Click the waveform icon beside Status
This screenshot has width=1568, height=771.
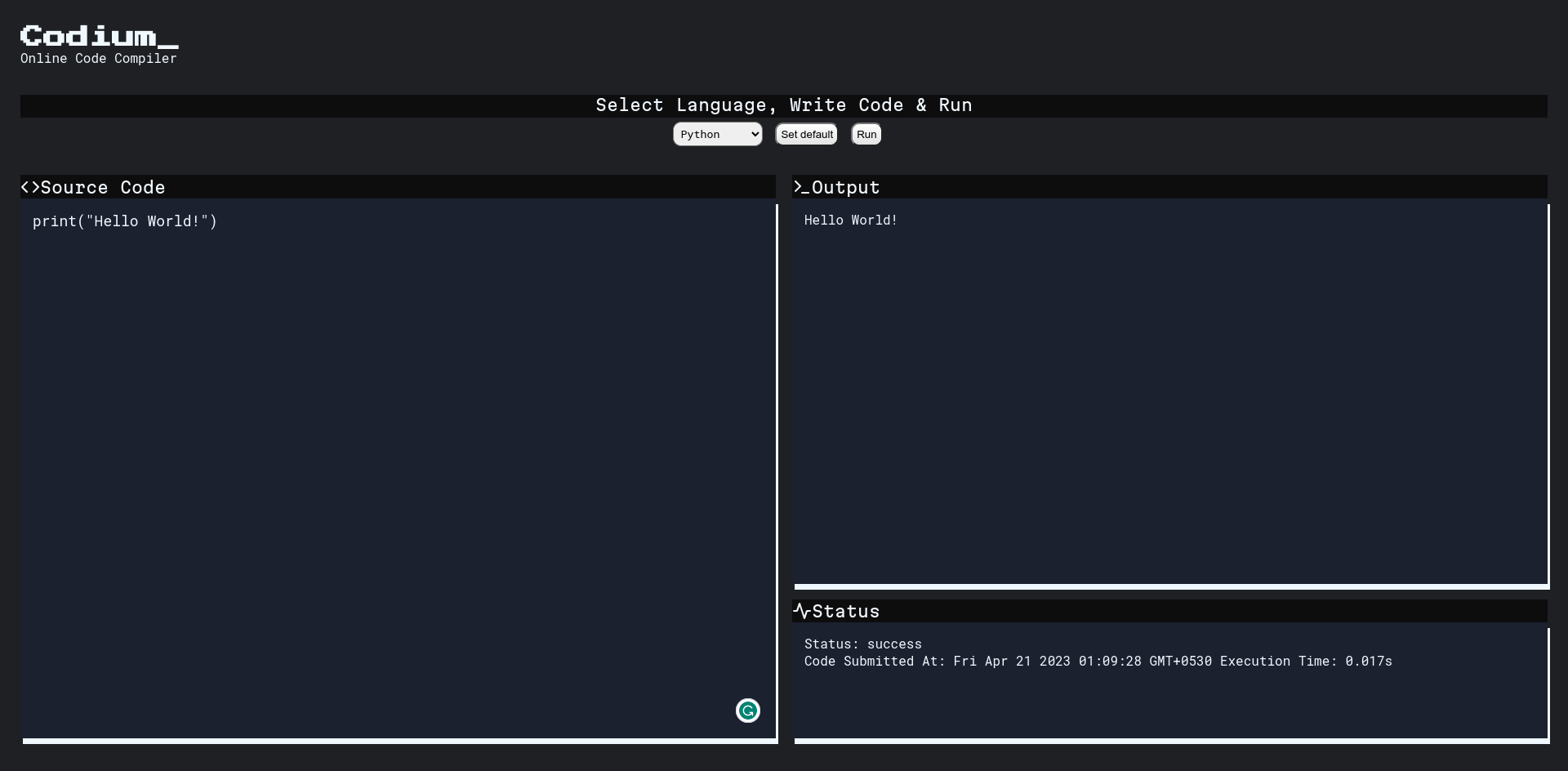802,611
